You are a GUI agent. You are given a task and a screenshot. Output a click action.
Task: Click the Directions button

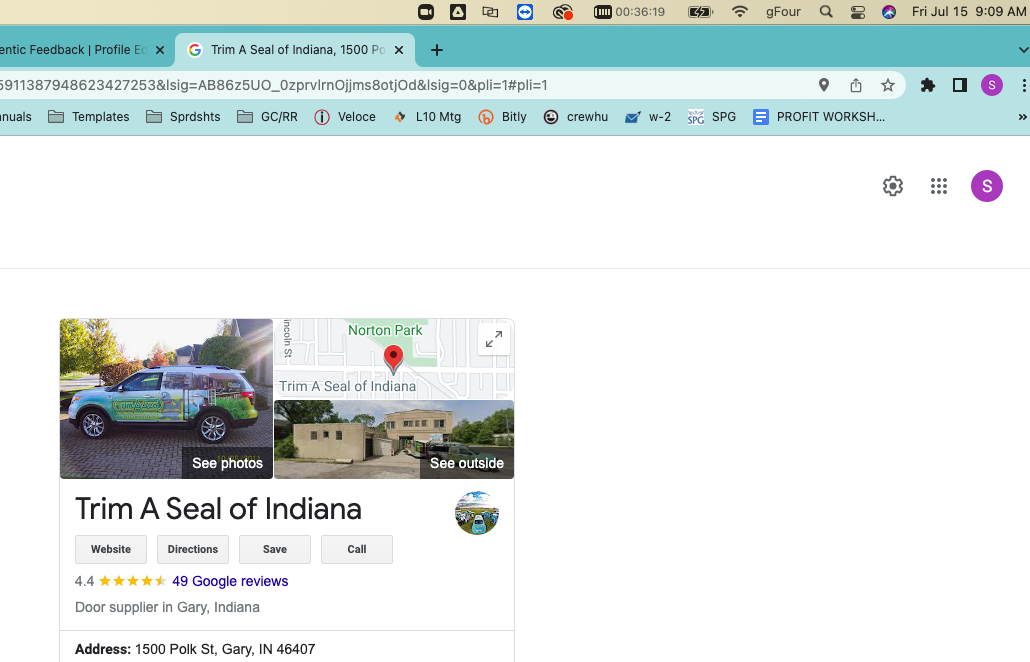(x=192, y=549)
